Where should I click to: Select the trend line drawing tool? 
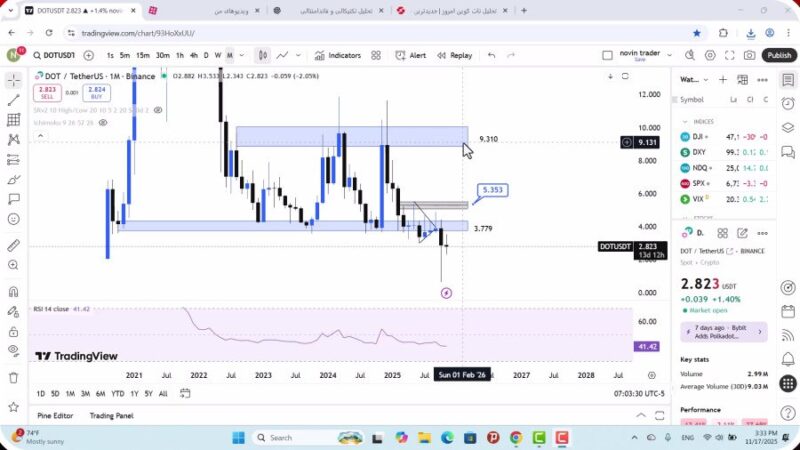click(x=13, y=100)
